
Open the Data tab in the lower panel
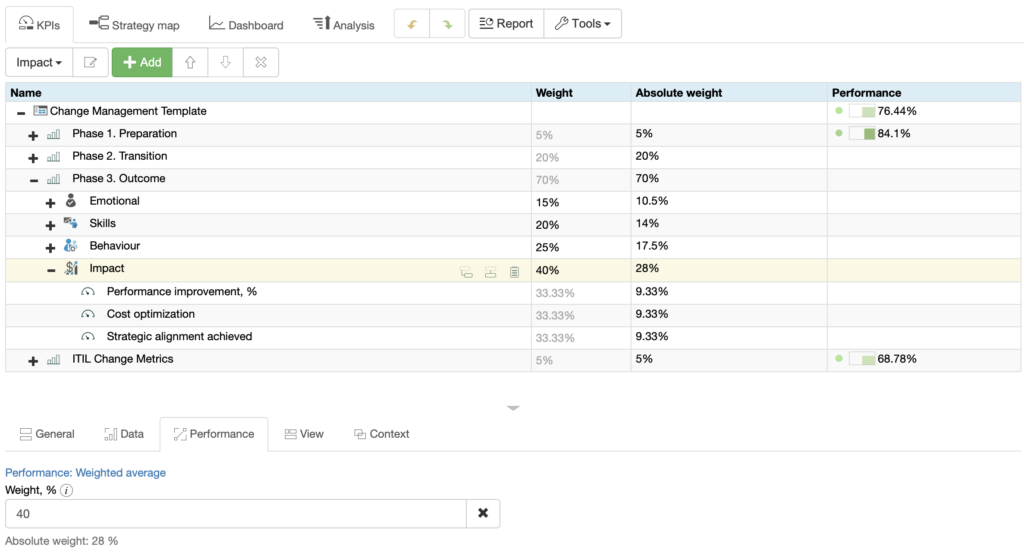coord(124,434)
